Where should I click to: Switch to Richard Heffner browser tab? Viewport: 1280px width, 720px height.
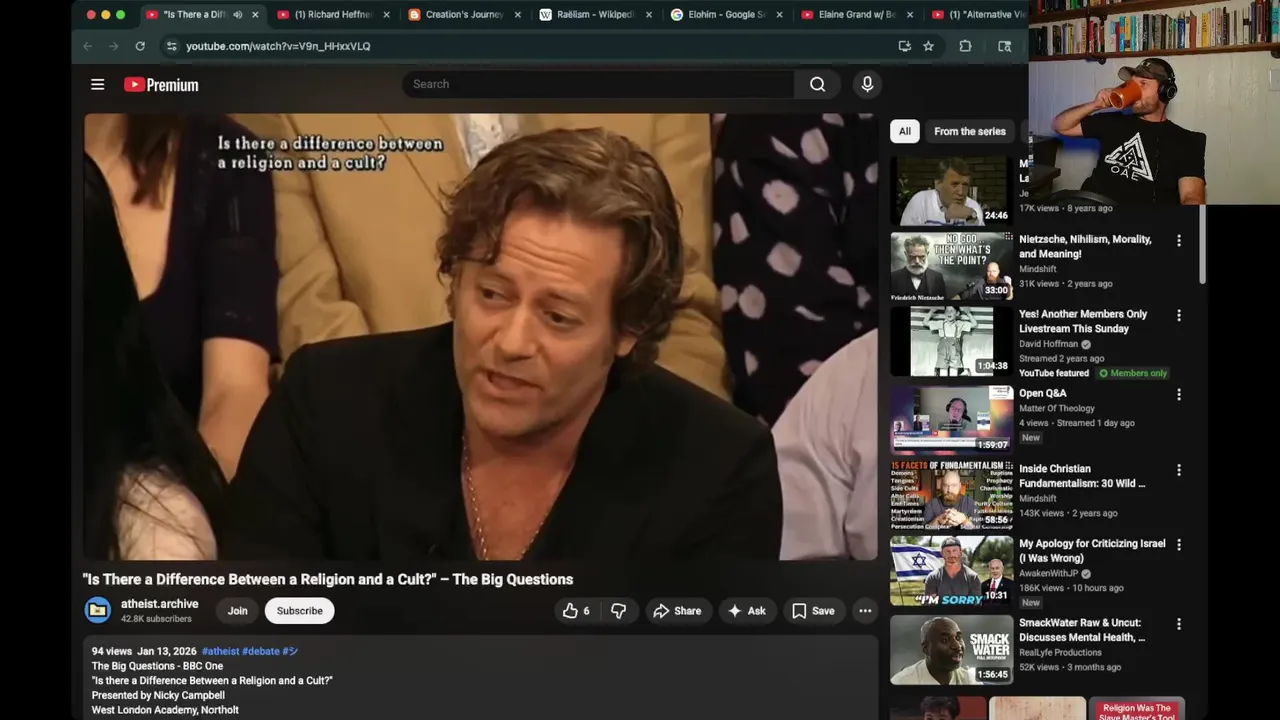333,15
